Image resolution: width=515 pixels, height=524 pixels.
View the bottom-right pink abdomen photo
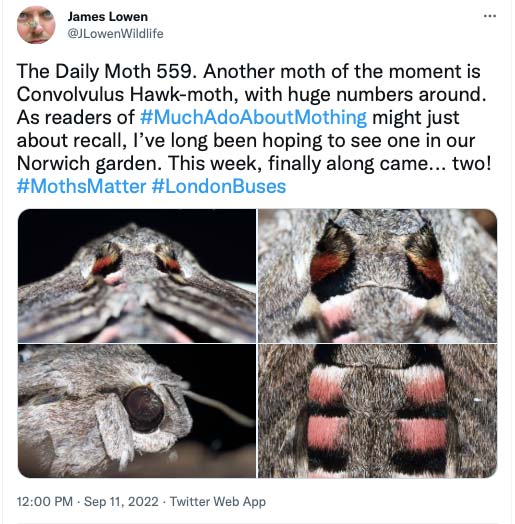click(378, 411)
